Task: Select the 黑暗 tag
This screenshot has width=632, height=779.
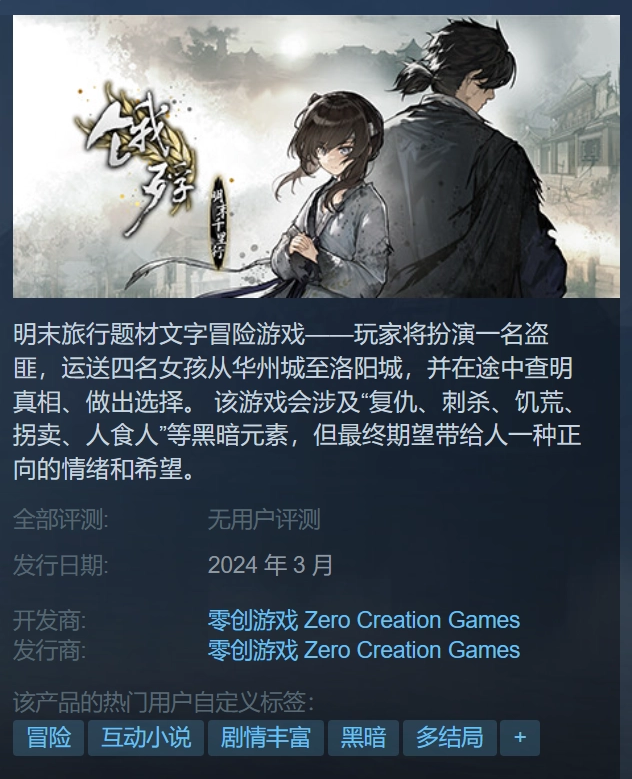Action: (x=363, y=737)
